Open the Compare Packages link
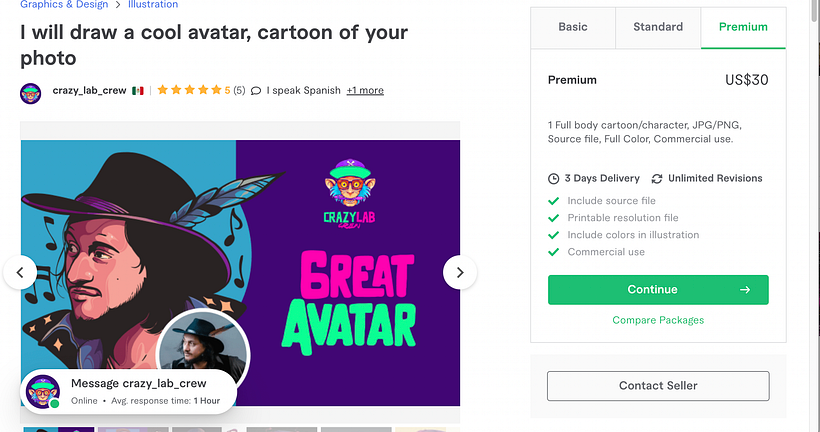The image size is (820, 432). click(658, 320)
